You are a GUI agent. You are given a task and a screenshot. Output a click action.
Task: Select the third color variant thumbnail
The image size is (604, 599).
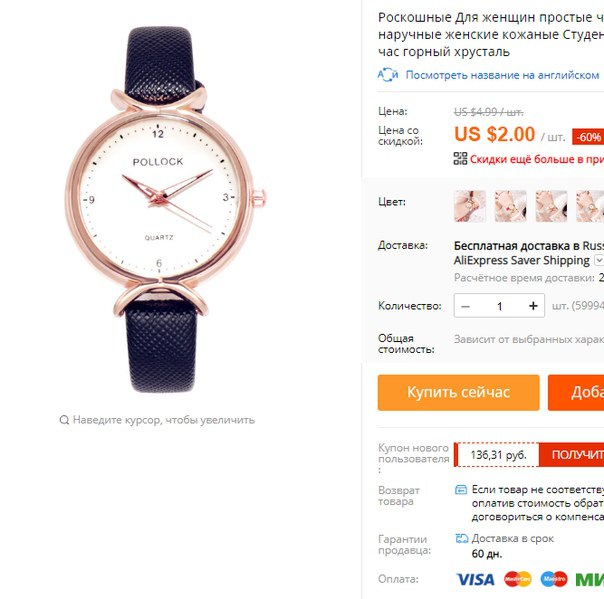pos(551,206)
